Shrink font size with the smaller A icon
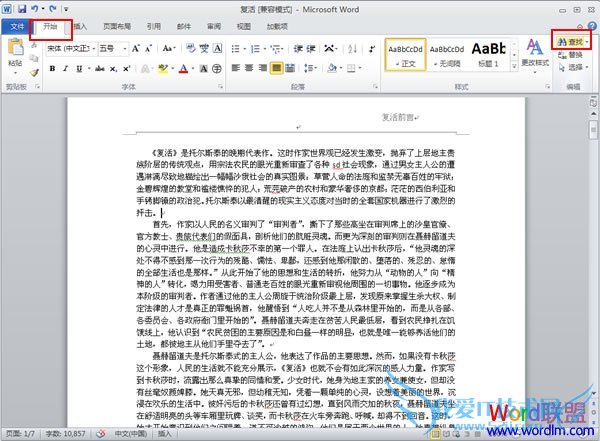Screen dimensions: 600x441 148,49
